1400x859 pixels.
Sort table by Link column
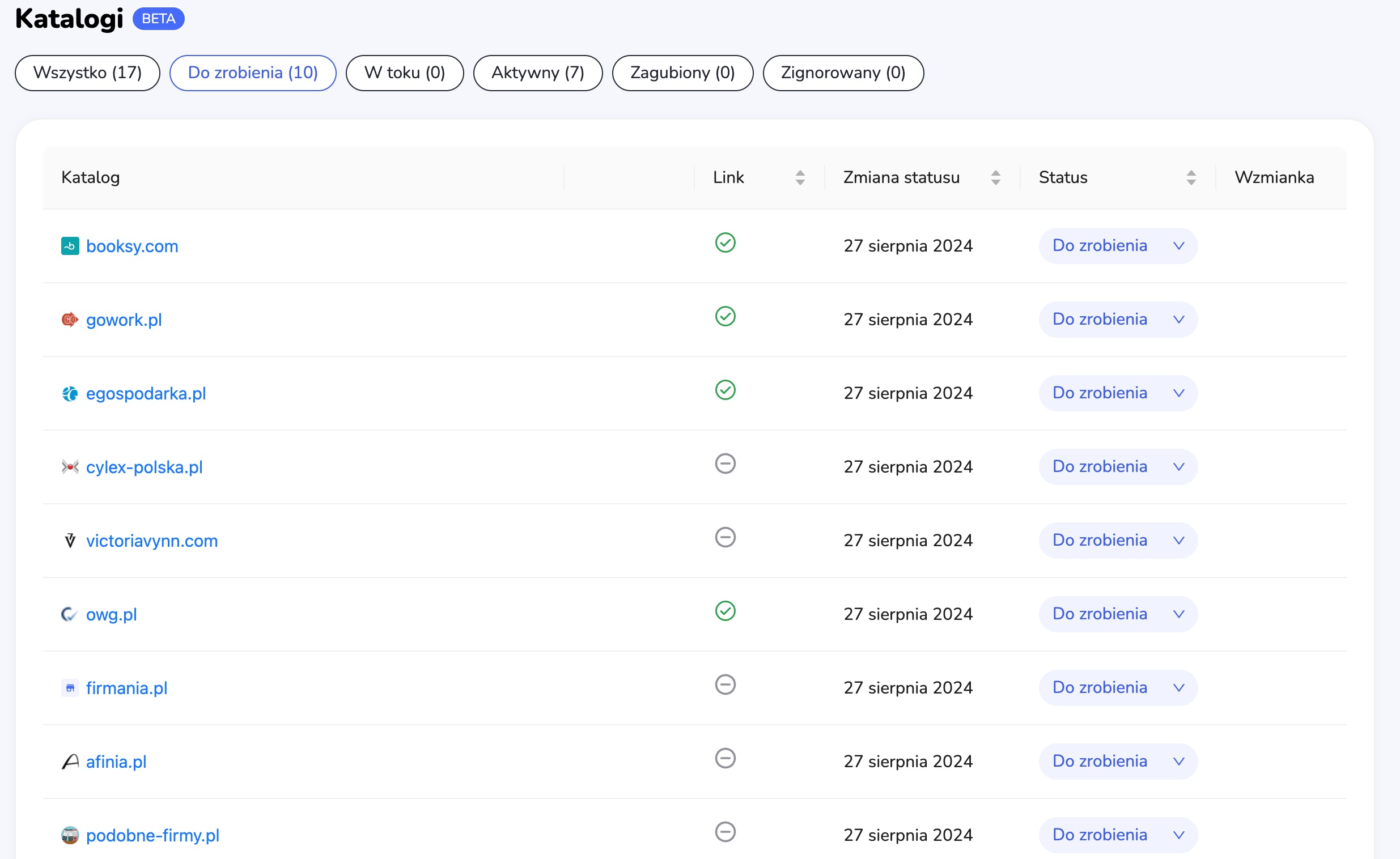[800, 178]
